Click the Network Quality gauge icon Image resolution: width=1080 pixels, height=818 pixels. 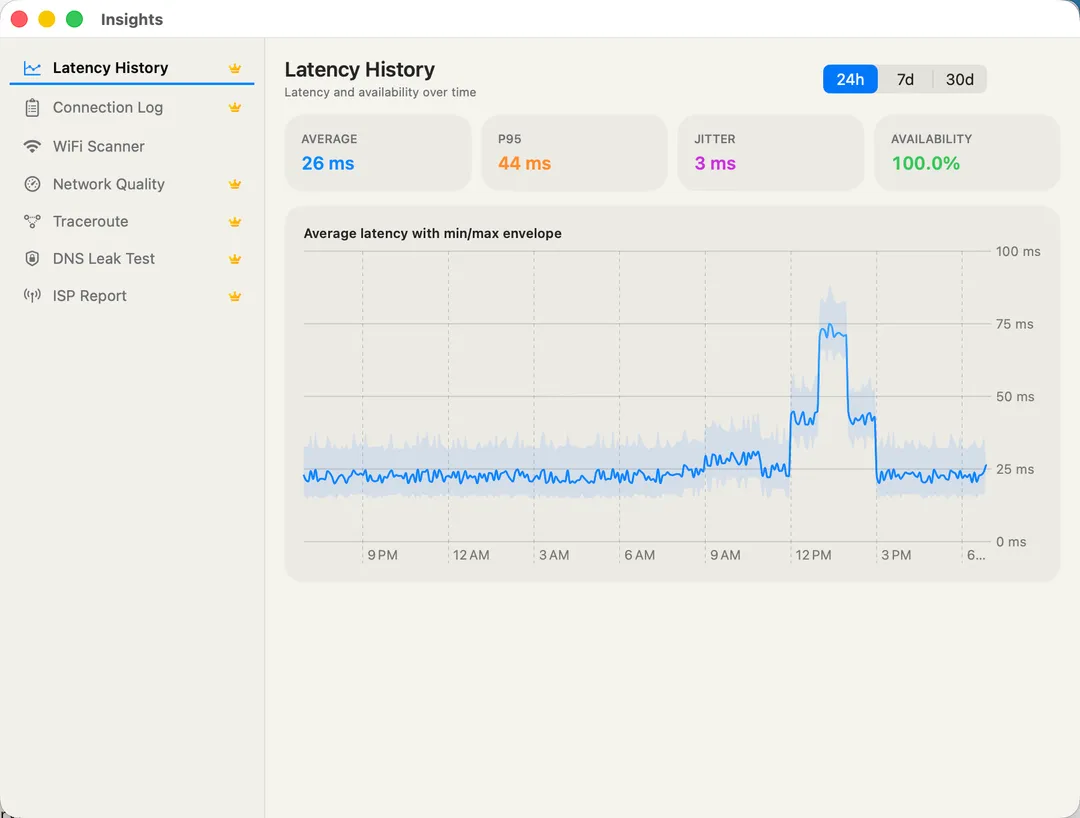pos(32,184)
